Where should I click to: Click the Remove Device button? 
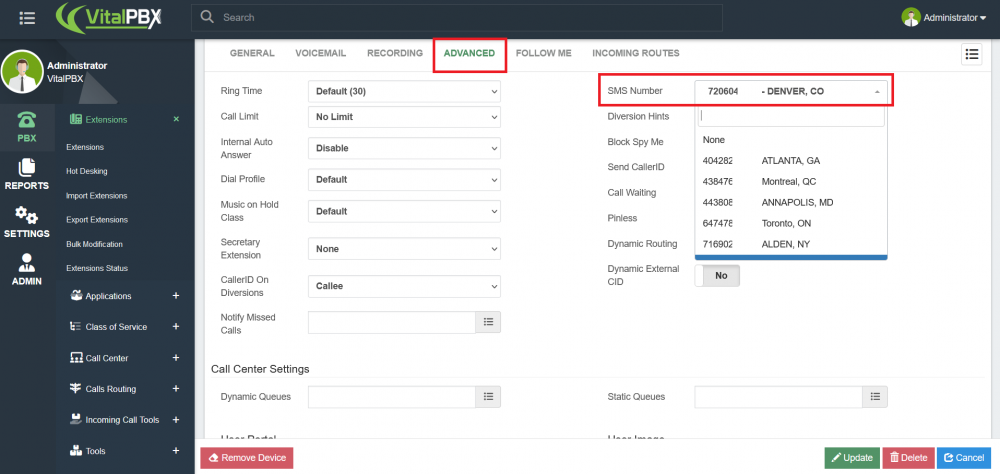click(x=247, y=457)
